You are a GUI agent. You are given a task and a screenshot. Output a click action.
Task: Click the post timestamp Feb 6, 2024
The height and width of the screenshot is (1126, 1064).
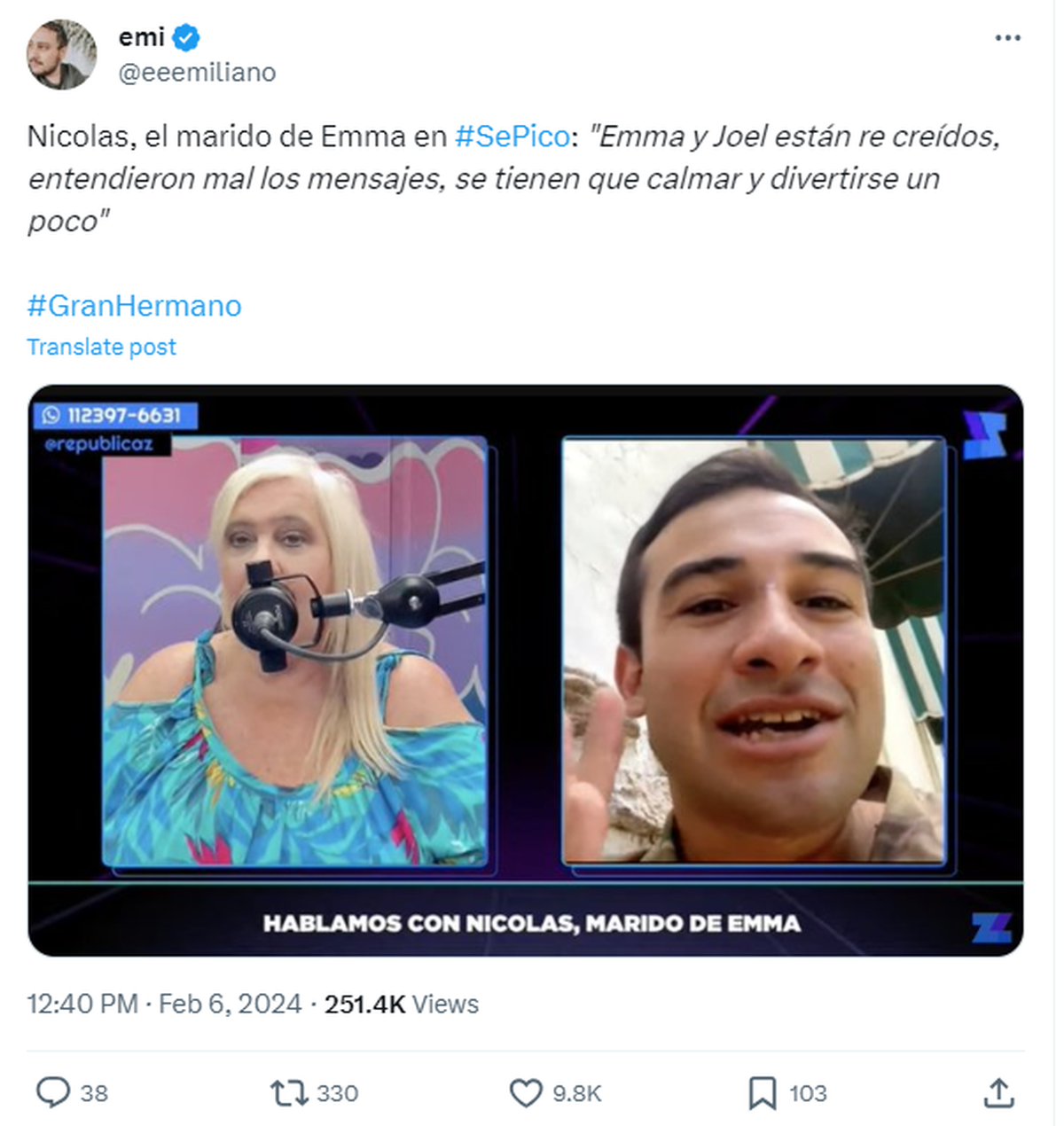[231, 1005]
